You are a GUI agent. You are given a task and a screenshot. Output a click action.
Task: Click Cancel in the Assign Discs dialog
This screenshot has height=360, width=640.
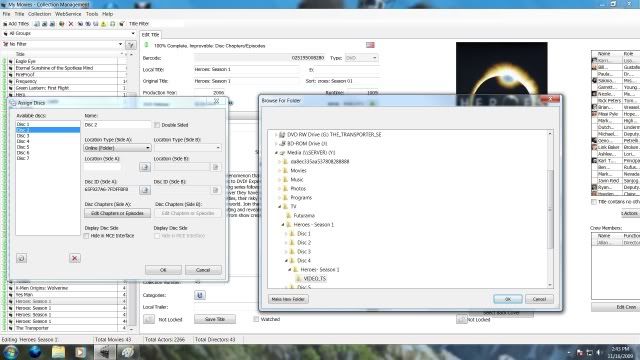[x=203, y=270]
